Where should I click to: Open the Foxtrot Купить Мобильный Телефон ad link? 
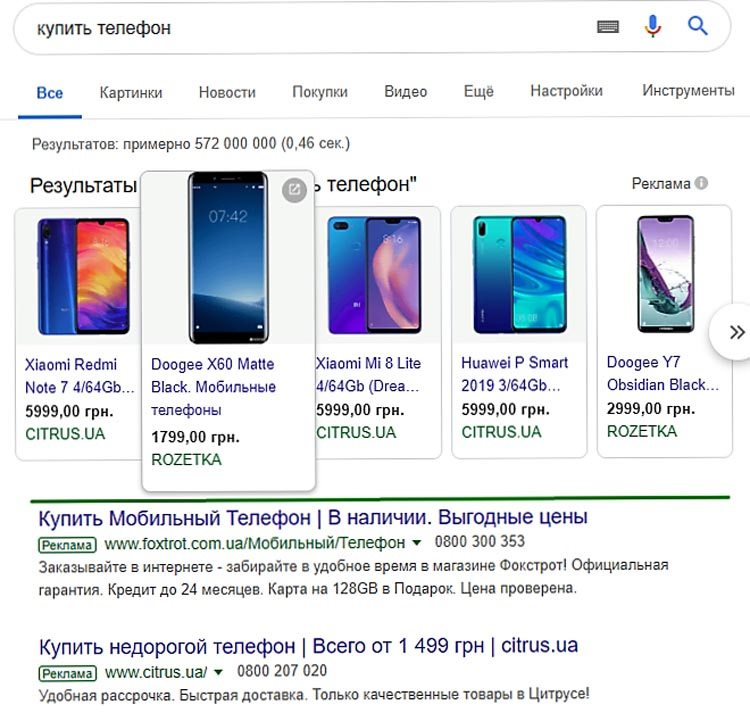(x=313, y=518)
